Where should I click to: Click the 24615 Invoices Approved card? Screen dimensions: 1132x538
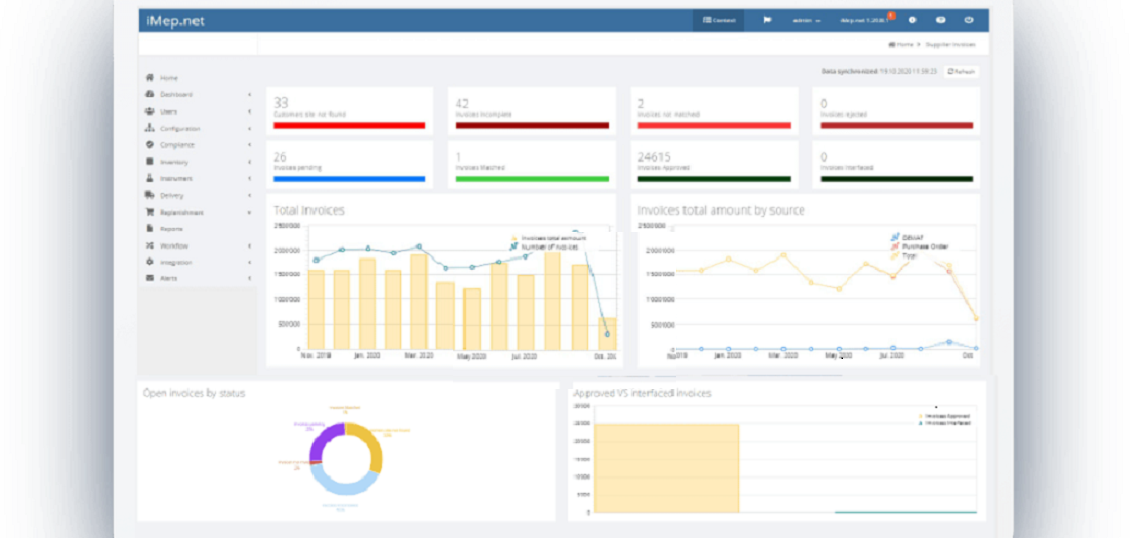715,165
